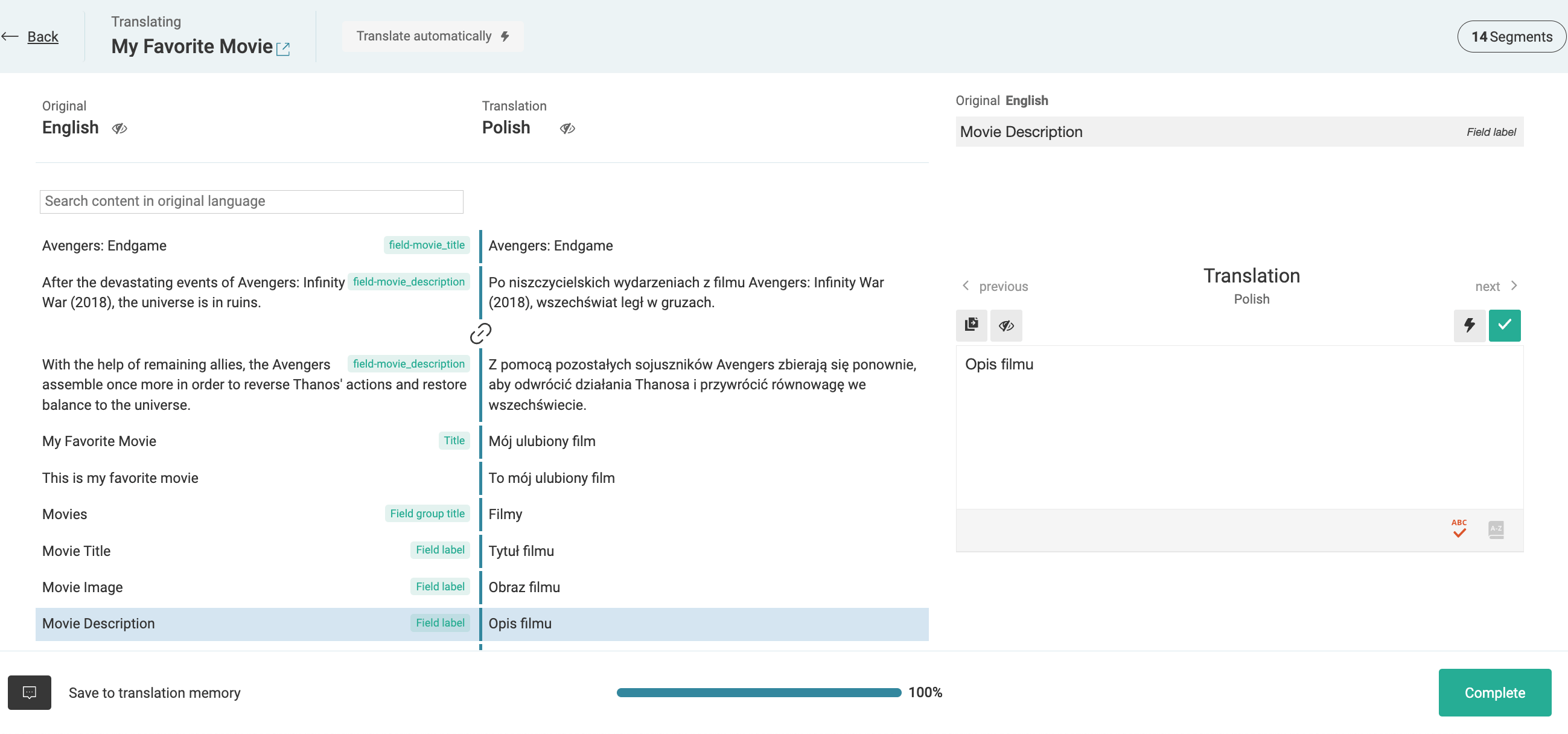Click the Translate automatically button
This screenshot has height=734, width=1568.
pyautogui.click(x=432, y=36)
